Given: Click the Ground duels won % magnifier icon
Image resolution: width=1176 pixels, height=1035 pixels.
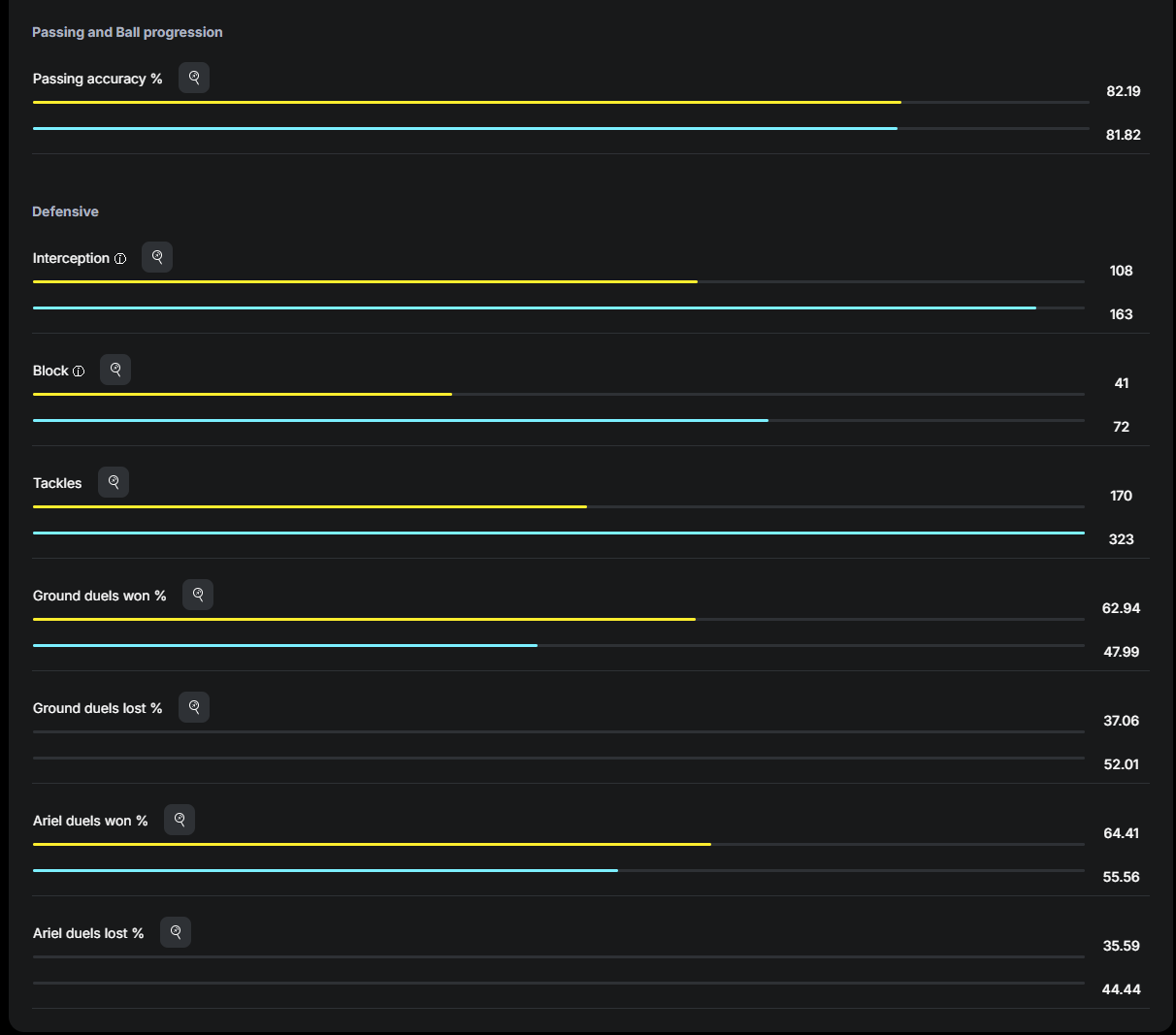Looking at the screenshot, I should [198, 595].
